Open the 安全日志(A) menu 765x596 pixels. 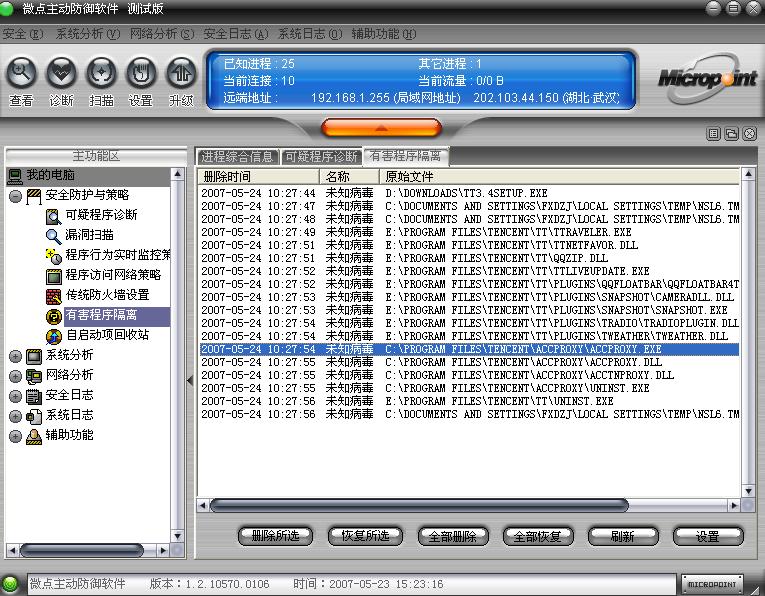[236, 34]
